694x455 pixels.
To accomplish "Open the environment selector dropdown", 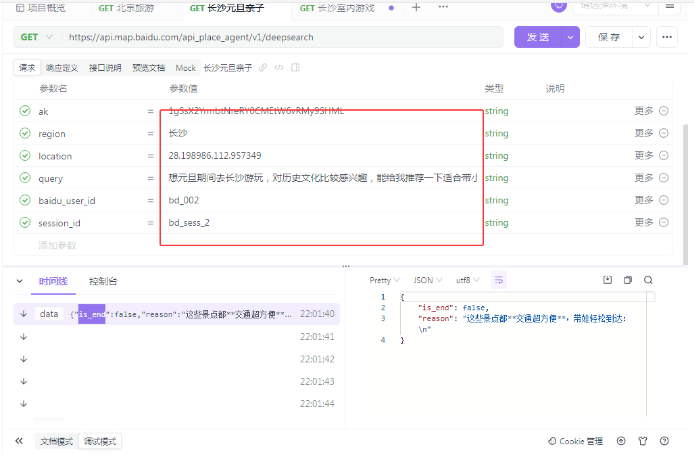I will (616, 6).
